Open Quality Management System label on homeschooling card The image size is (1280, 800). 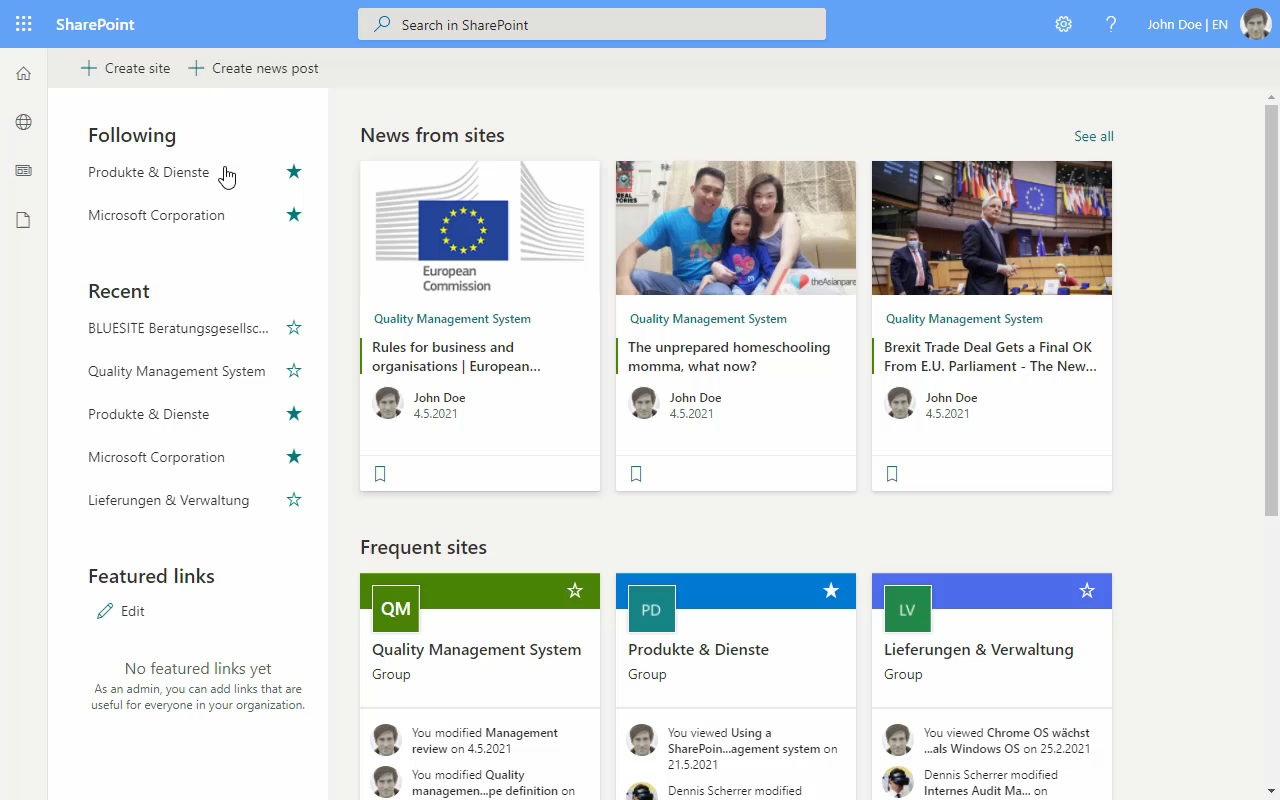click(x=708, y=319)
